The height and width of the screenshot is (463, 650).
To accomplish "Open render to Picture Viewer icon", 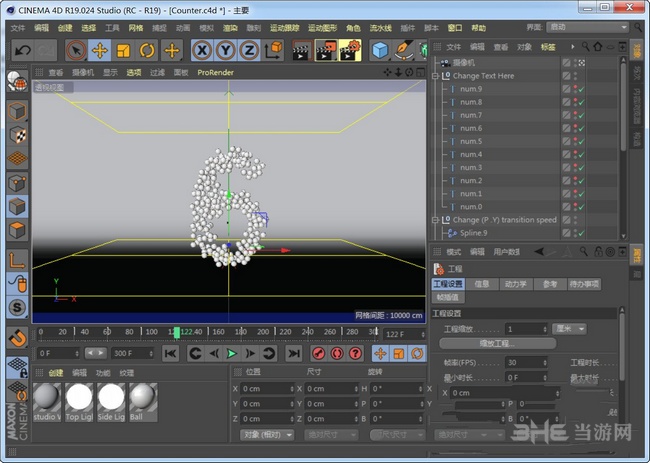I will [326, 51].
